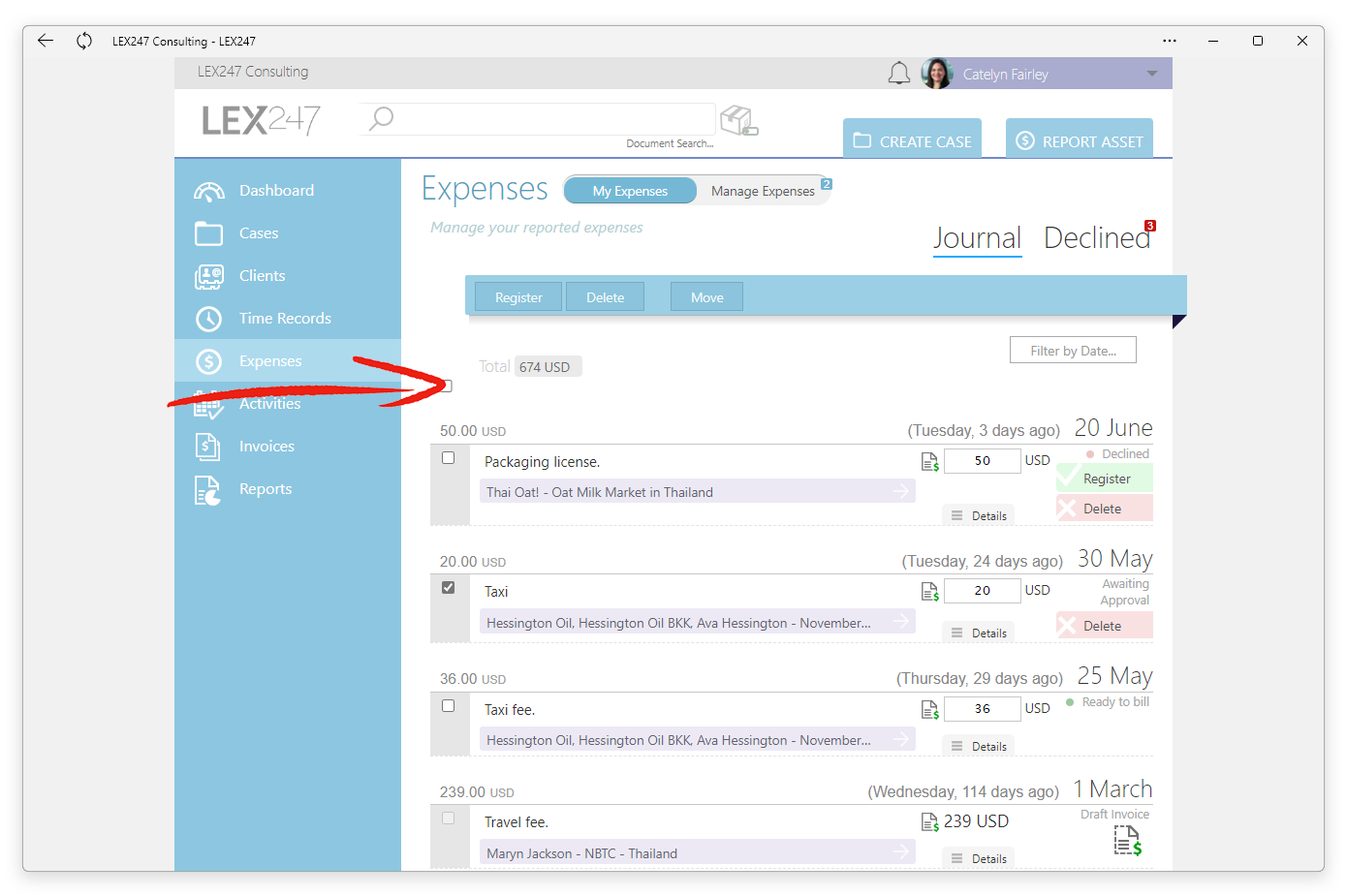Image resolution: width=1347 pixels, height=896 pixels.
Task: Open the Reports sidebar icon
Action: coord(207,490)
